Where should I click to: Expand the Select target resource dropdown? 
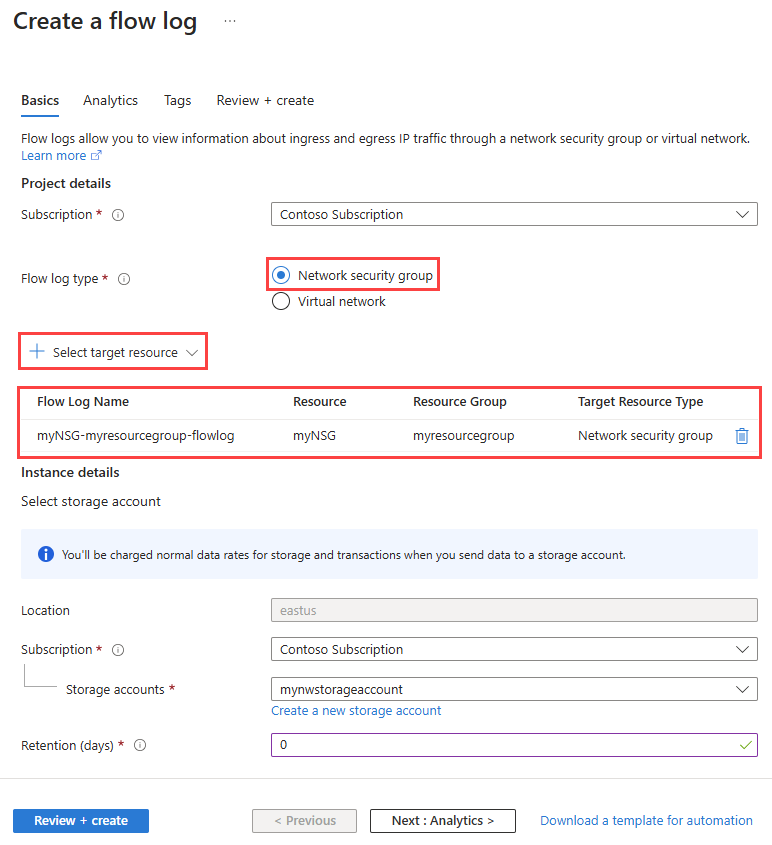coord(190,351)
